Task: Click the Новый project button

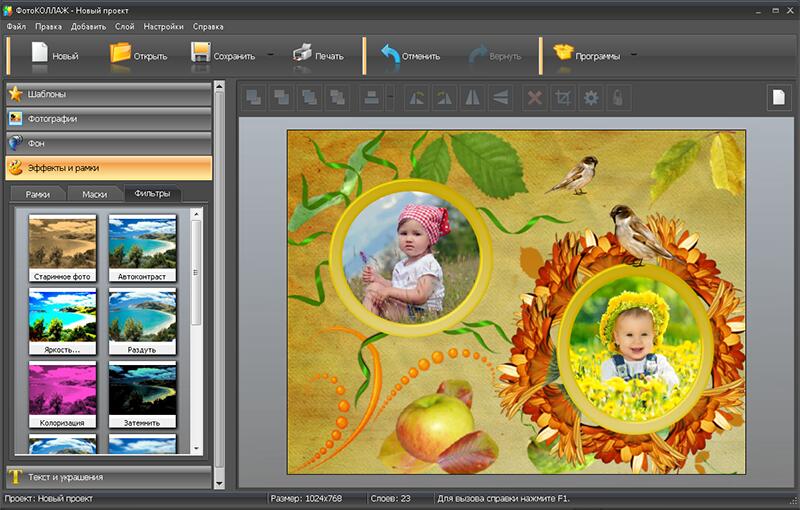Action: point(54,55)
